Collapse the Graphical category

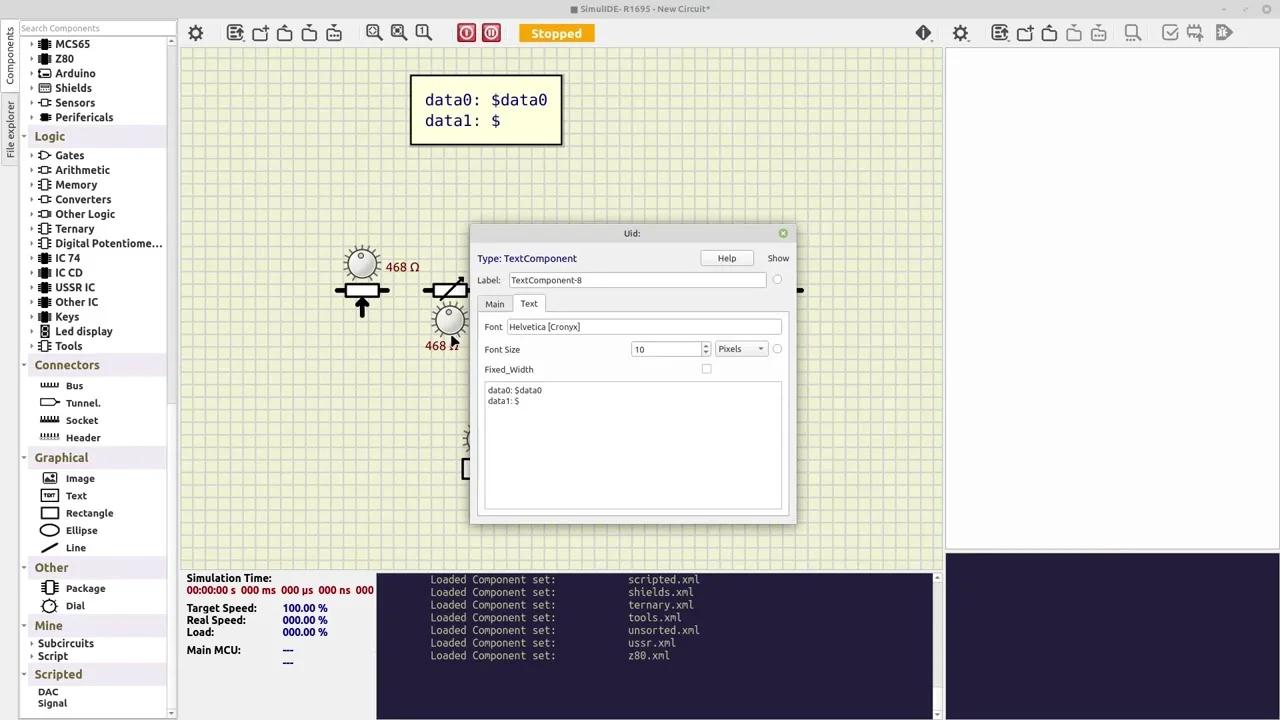(x=25, y=457)
